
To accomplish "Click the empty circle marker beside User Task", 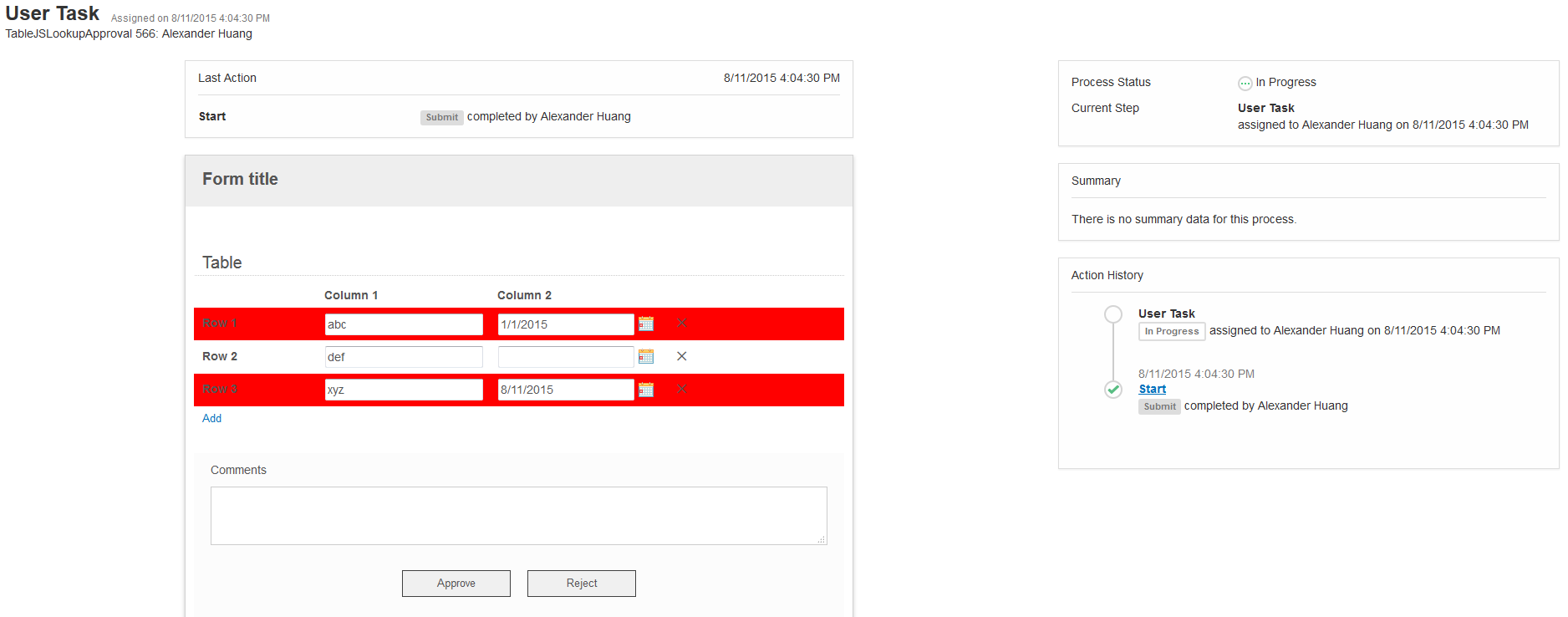I will (x=1113, y=314).
